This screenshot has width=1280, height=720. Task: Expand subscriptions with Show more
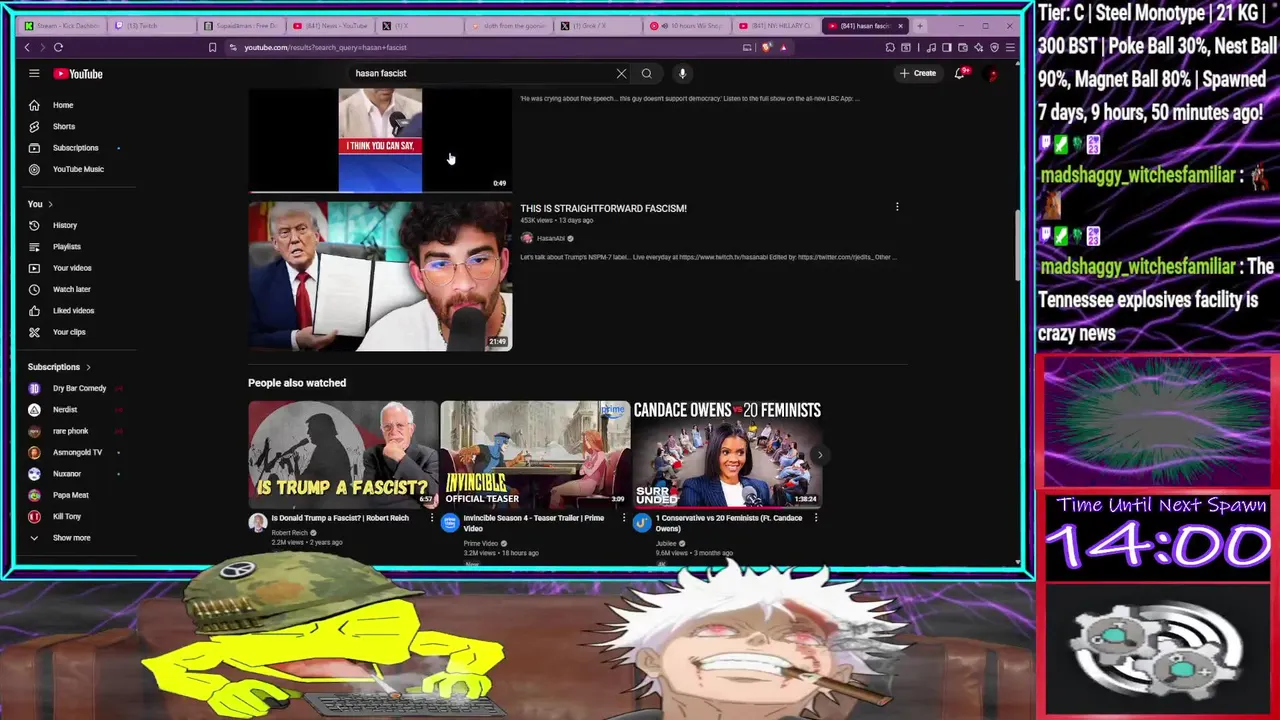pyautogui.click(x=71, y=538)
